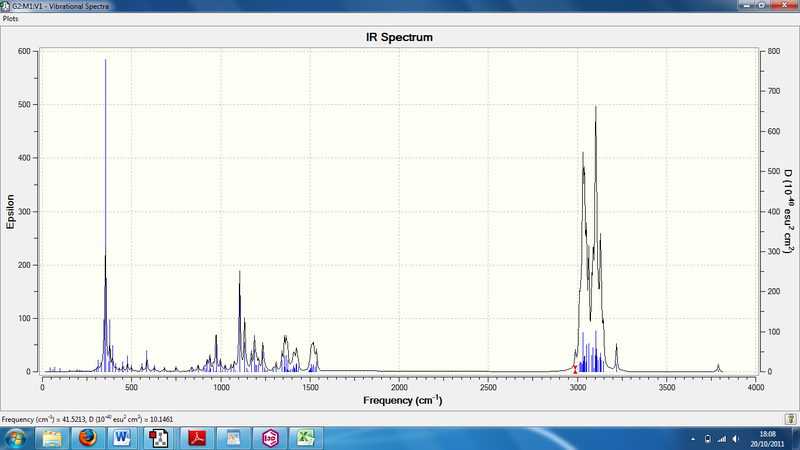This screenshot has width=800, height=450.
Task: Open the Windows Start menu
Action: point(15,438)
